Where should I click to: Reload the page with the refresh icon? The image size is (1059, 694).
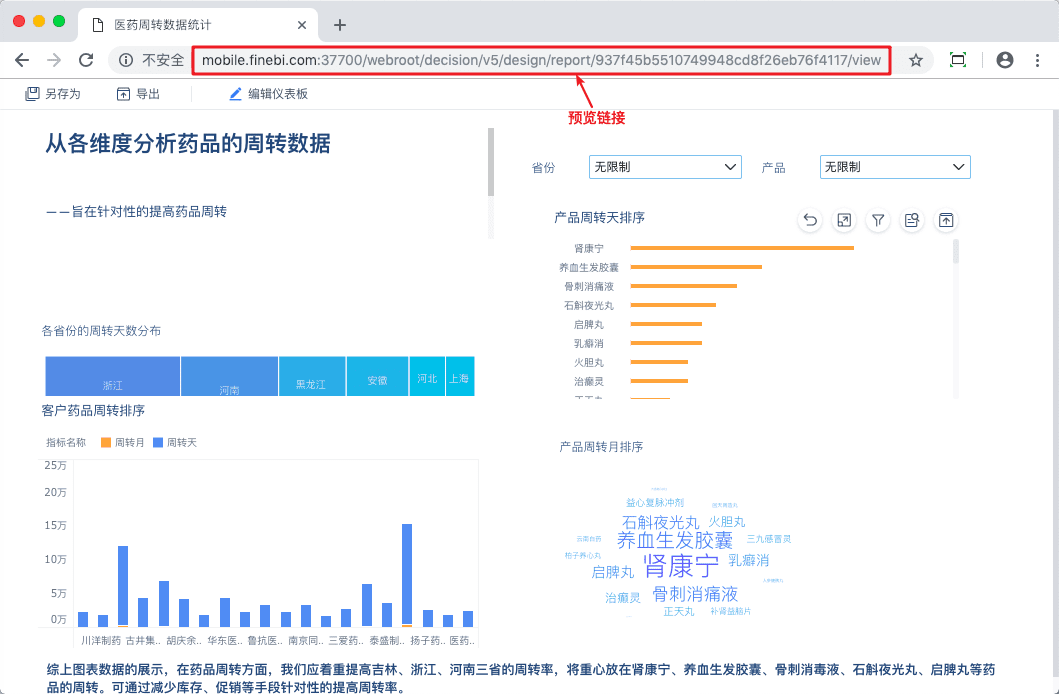(x=86, y=60)
